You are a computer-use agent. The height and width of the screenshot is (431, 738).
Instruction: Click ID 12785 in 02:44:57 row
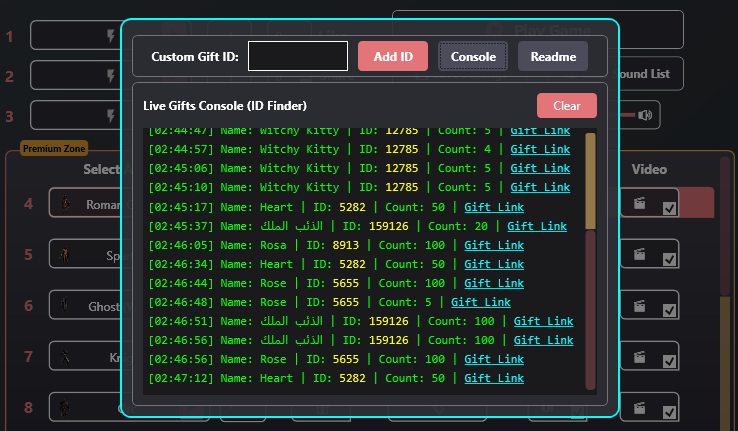(401, 149)
